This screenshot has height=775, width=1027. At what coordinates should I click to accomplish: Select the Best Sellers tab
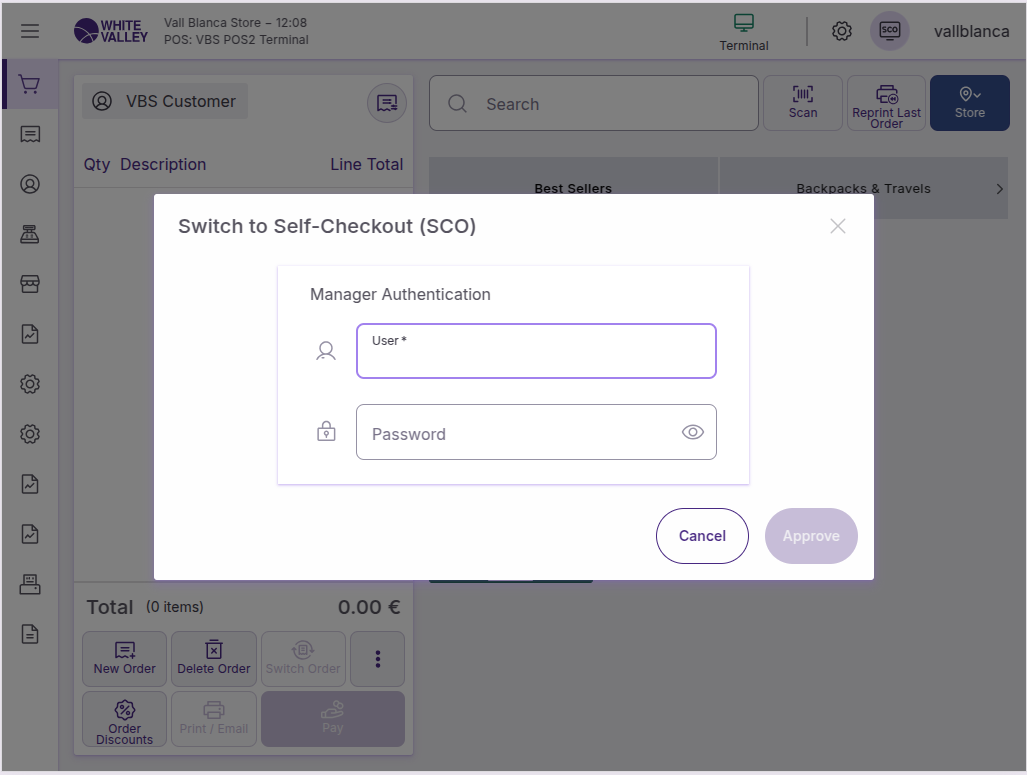tap(573, 188)
